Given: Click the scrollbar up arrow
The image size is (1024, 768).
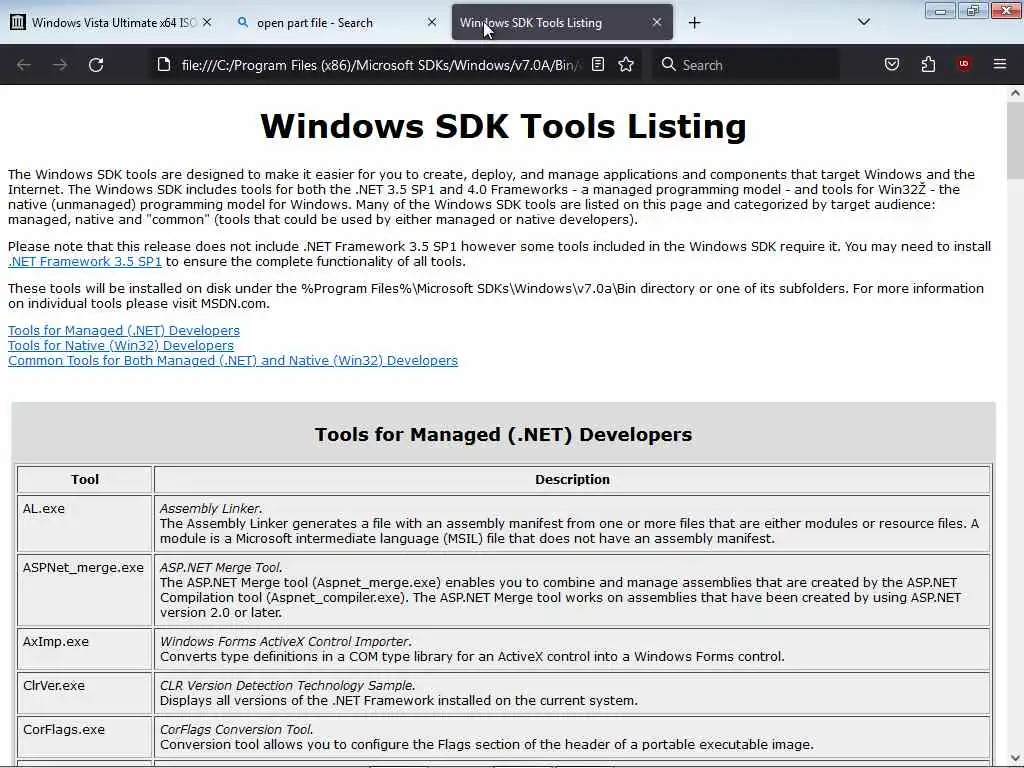Looking at the screenshot, I should 1015,93.
